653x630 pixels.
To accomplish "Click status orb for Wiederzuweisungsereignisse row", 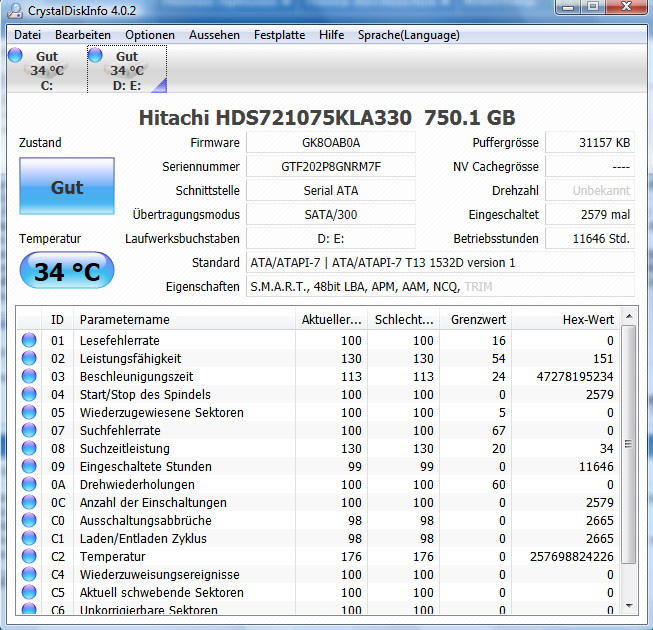I will coord(29,574).
